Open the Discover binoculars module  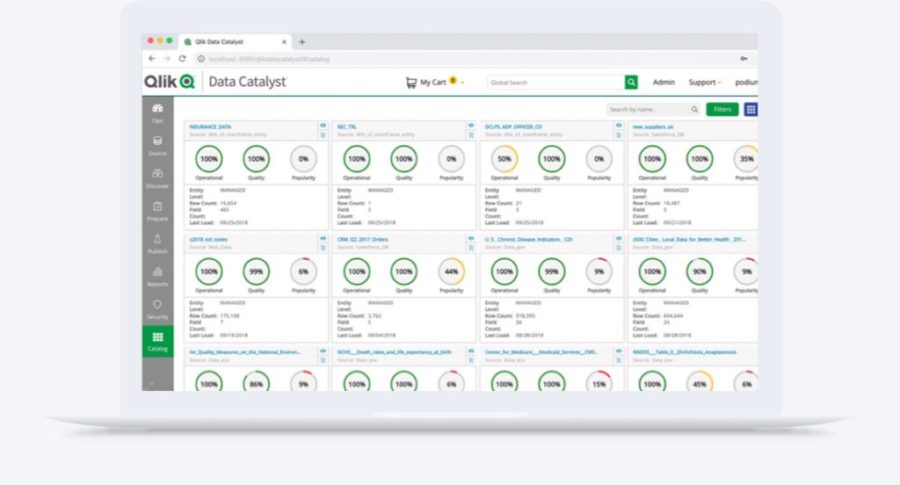(157, 178)
